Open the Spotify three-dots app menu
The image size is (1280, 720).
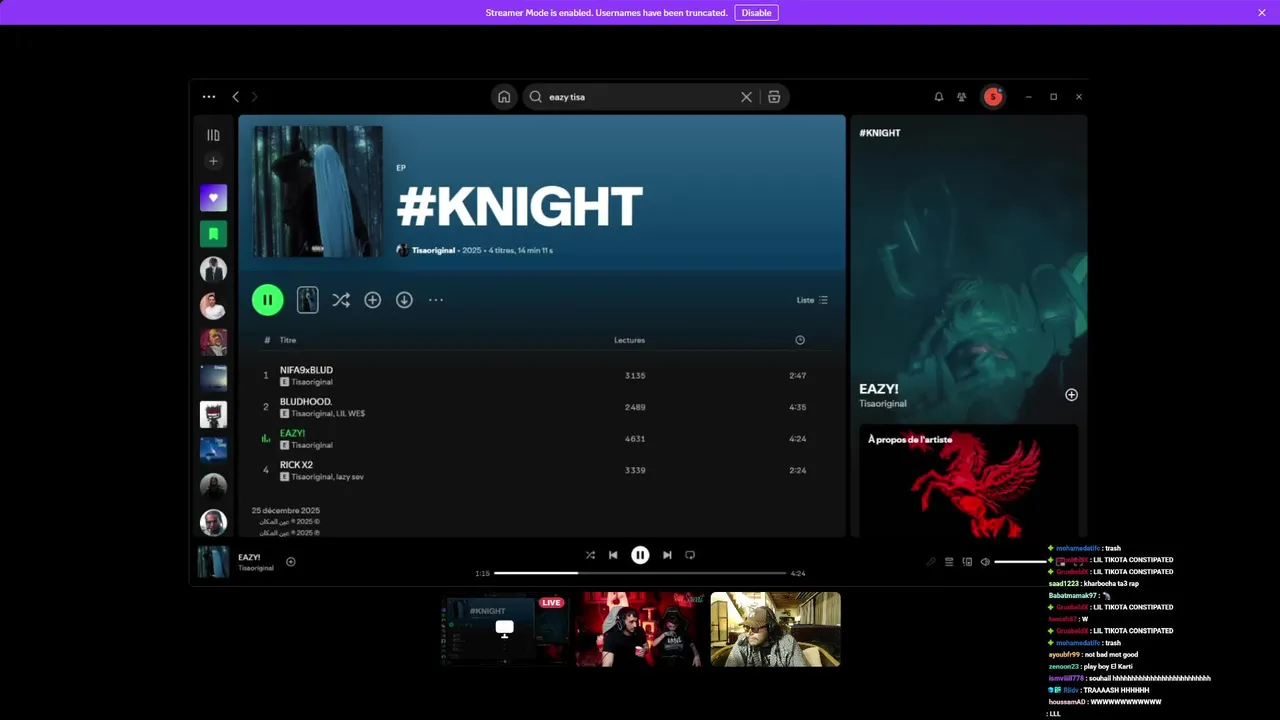click(x=209, y=97)
